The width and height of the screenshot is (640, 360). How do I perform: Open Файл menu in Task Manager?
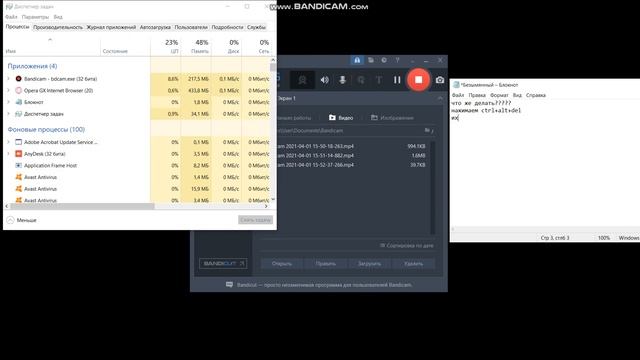[11, 17]
